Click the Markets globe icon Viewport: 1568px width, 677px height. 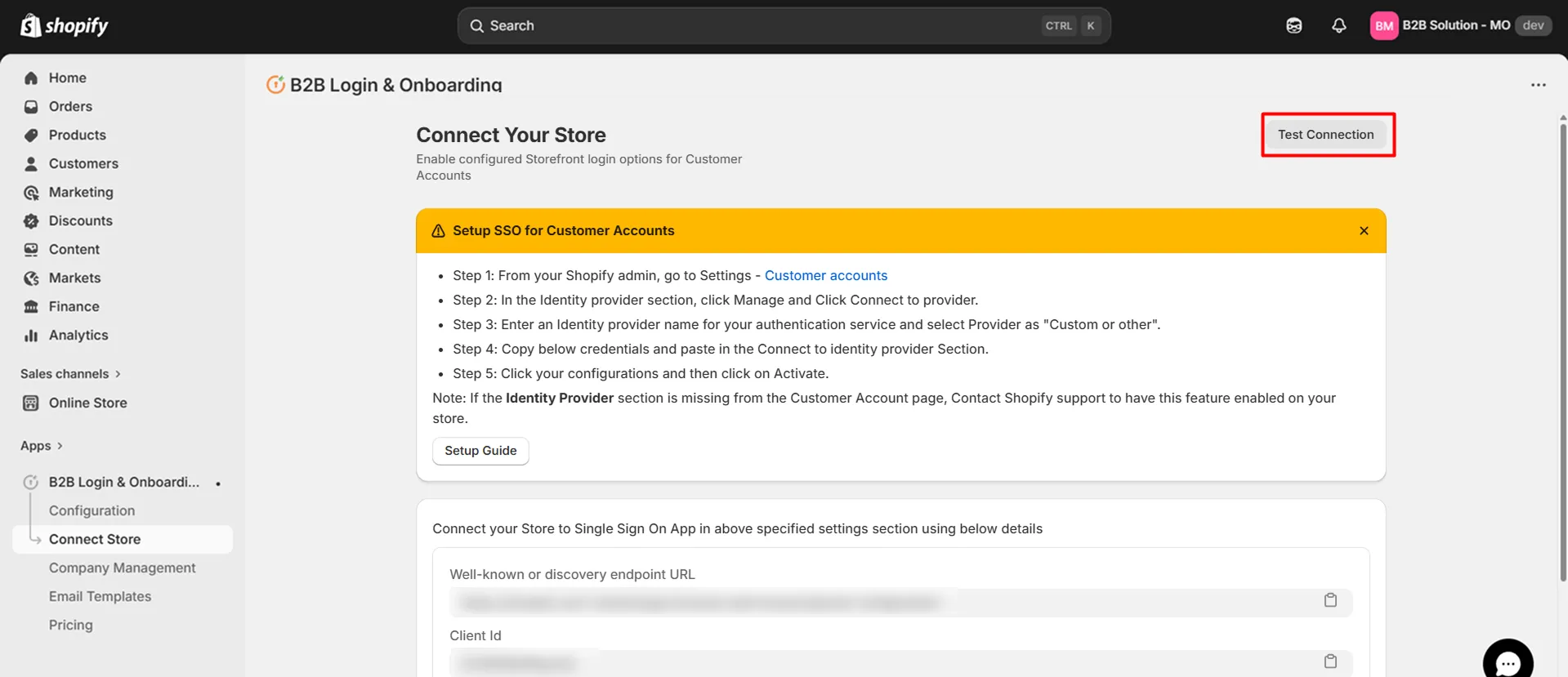coord(31,278)
